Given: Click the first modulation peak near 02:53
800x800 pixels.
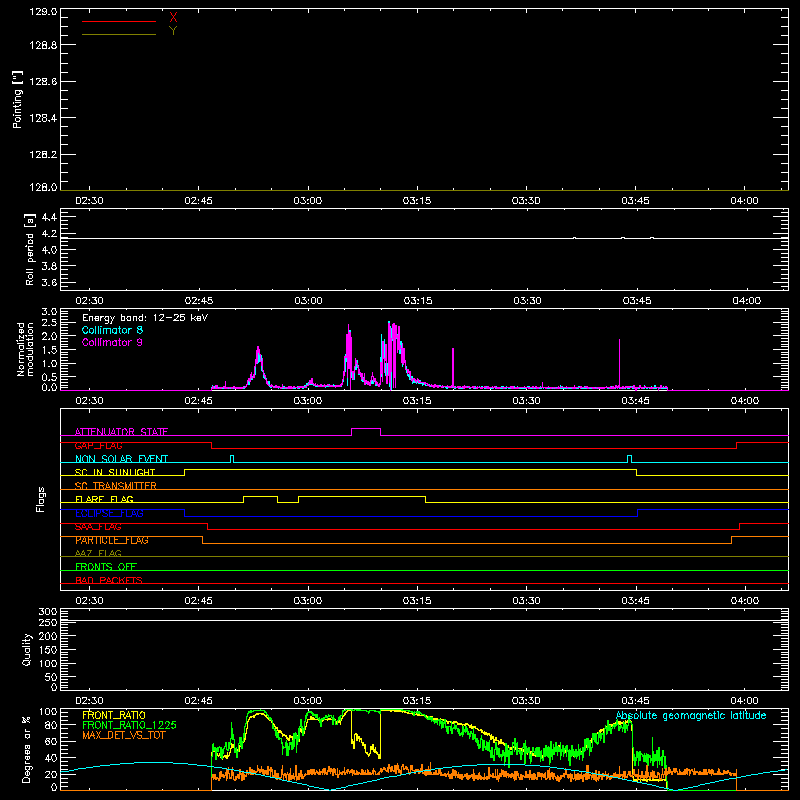Looking at the screenshot, I should click(259, 365).
